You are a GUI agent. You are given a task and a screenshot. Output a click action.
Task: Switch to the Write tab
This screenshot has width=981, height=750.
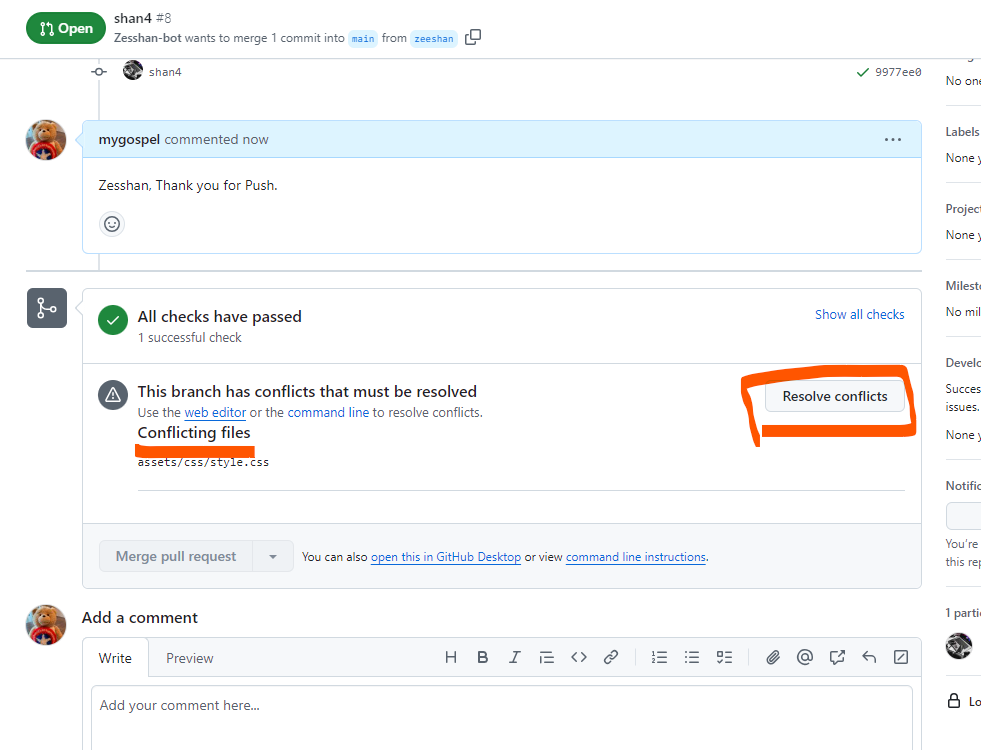pyautogui.click(x=115, y=658)
